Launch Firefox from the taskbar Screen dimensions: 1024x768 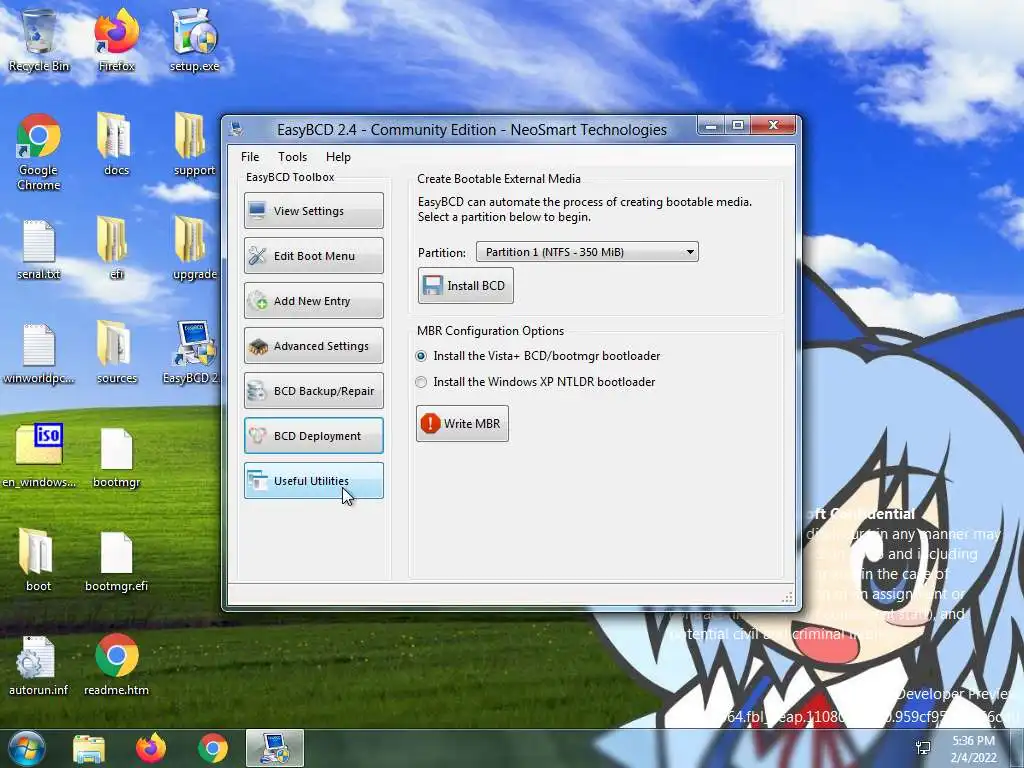tap(151, 749)
